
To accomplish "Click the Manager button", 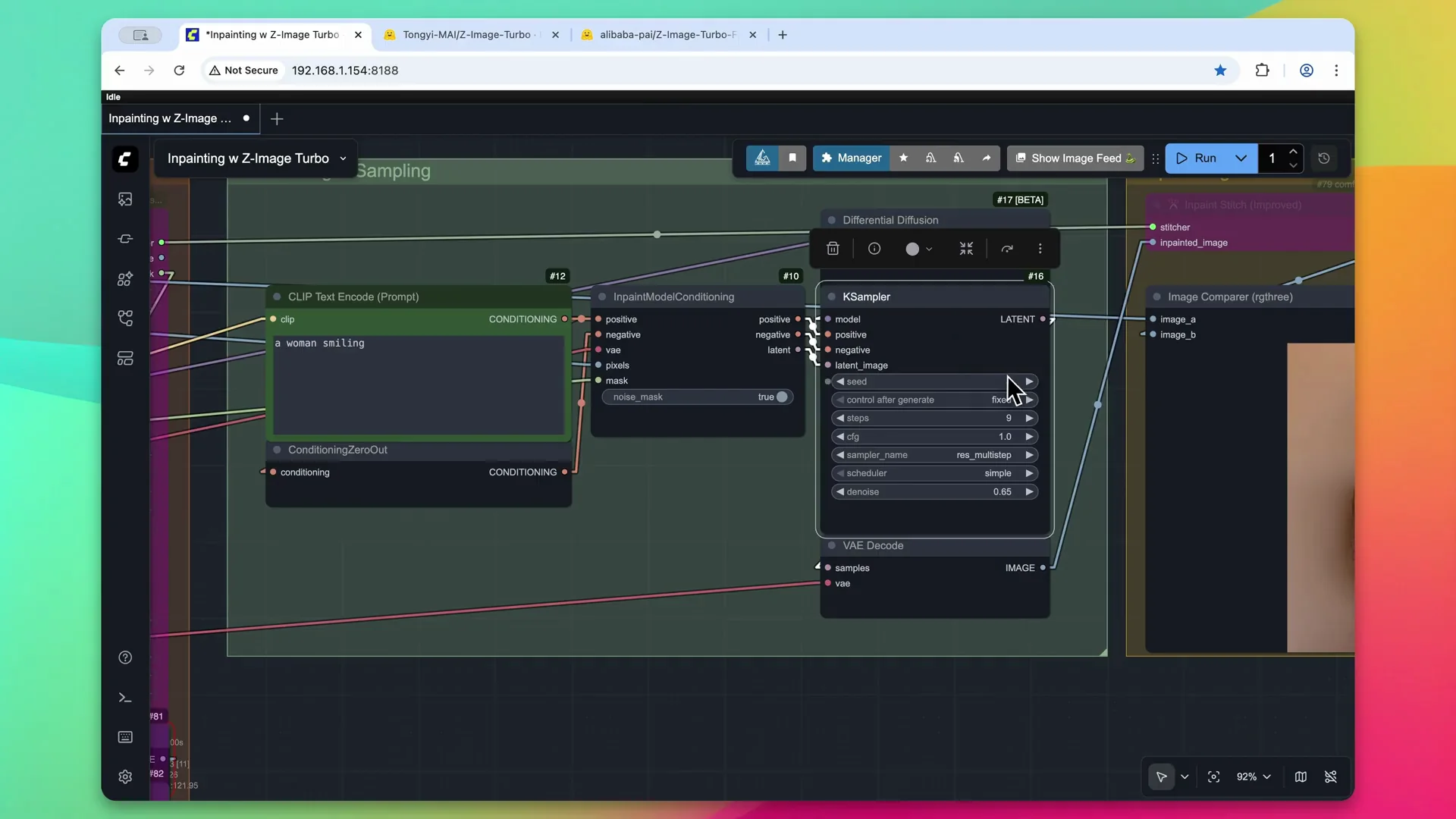I will point(851,158).
